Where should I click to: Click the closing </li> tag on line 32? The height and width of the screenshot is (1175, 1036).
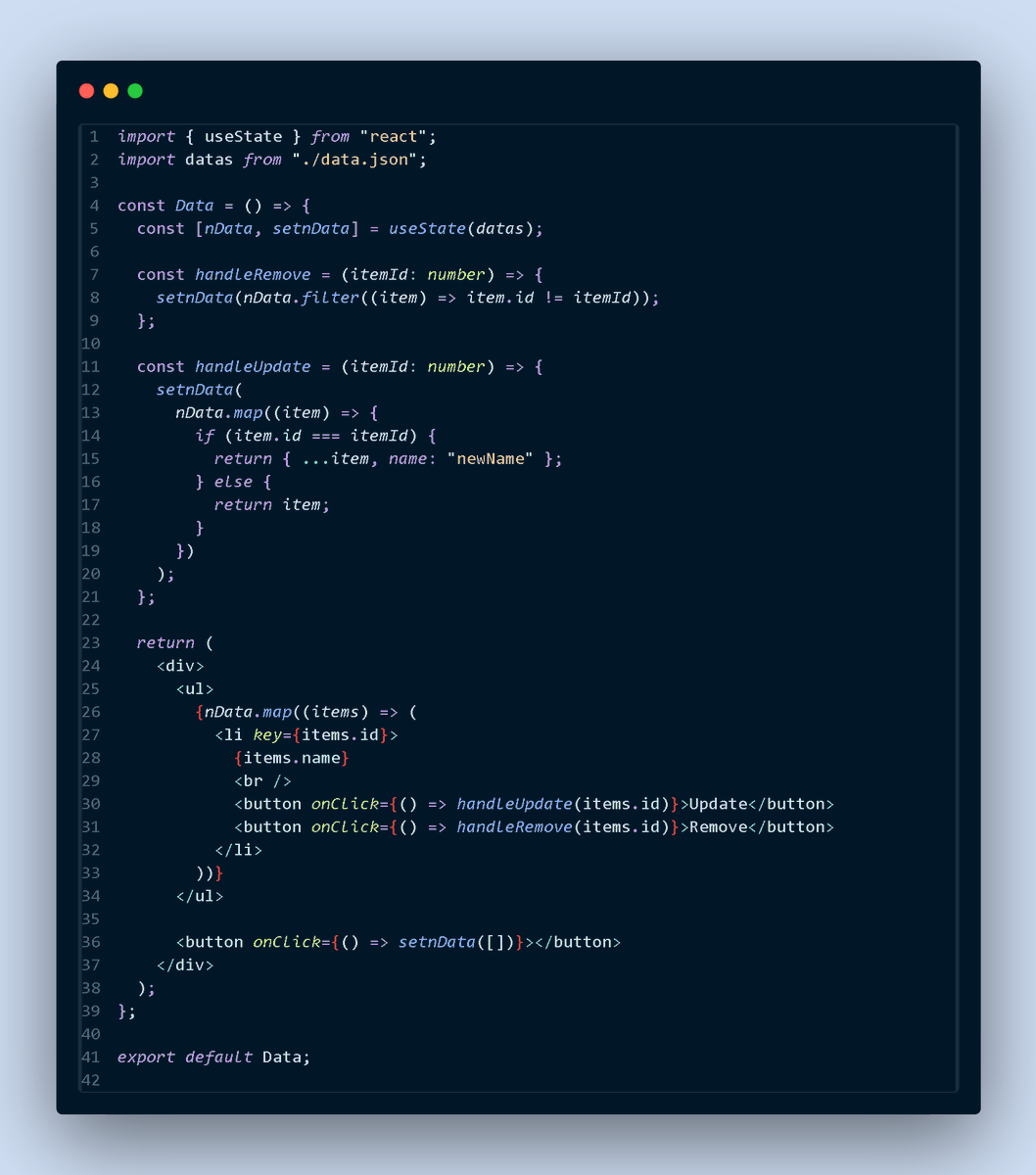coord(238,850)
